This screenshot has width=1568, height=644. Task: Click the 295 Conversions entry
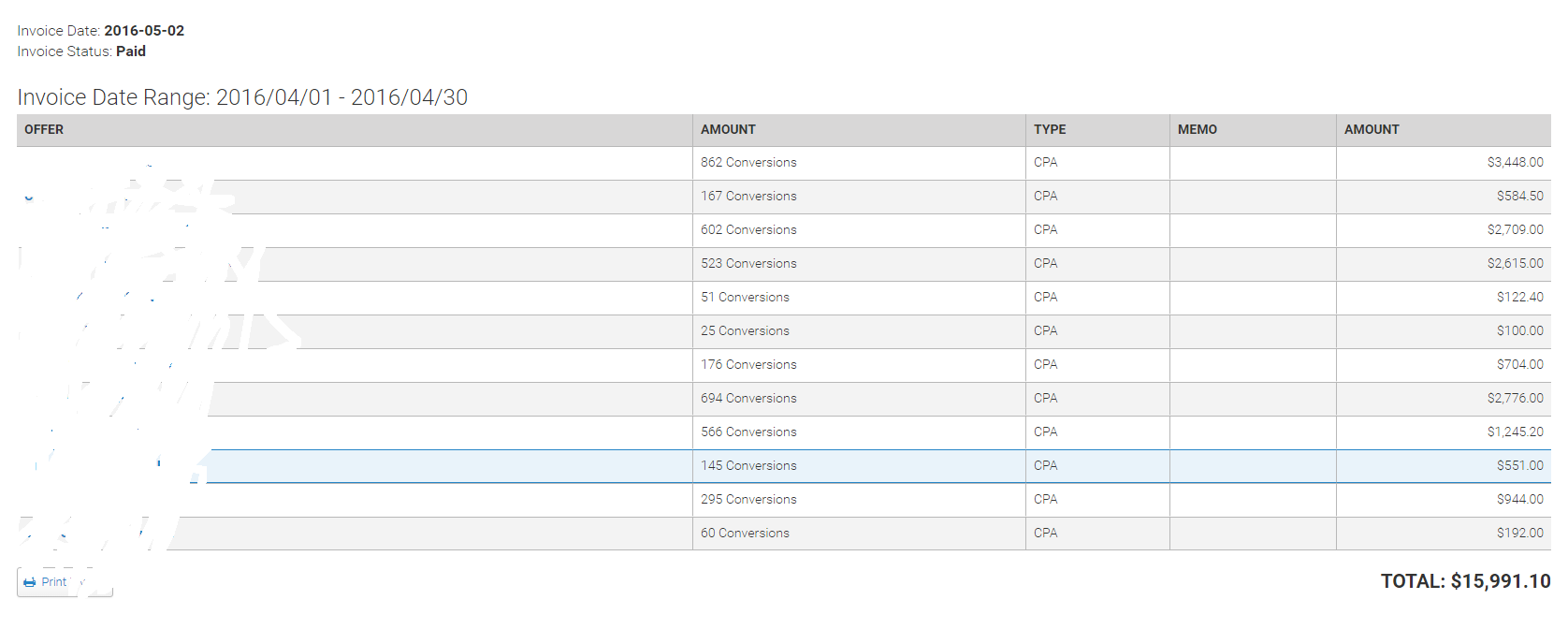point(748,500)
